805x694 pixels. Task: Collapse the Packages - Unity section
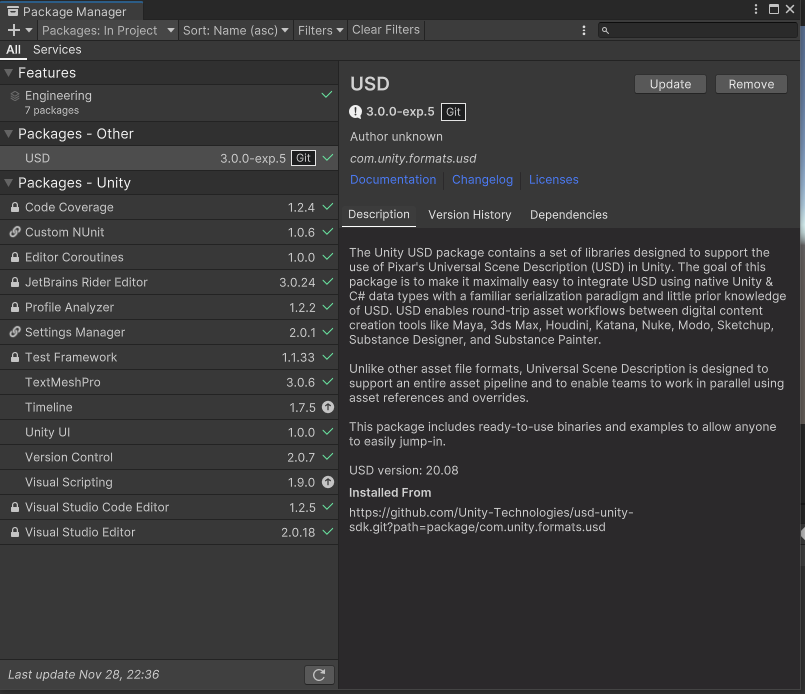(9, 183)
